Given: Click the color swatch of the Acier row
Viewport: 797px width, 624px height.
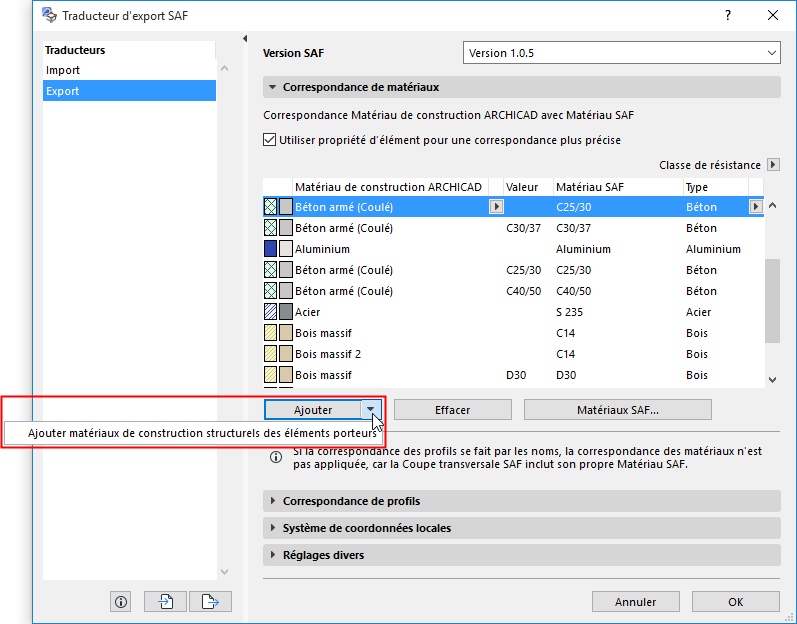Looking at the screenshot, I should coord(286,312).
